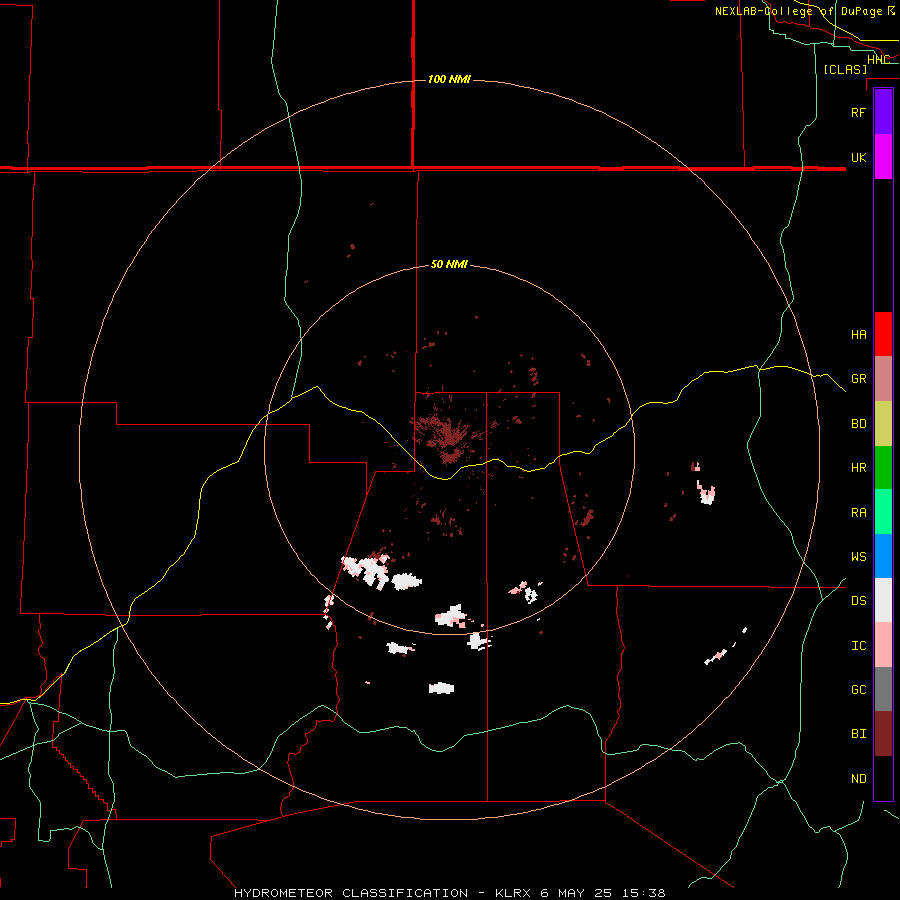Click the ND black legend swatch

[883, 778]
